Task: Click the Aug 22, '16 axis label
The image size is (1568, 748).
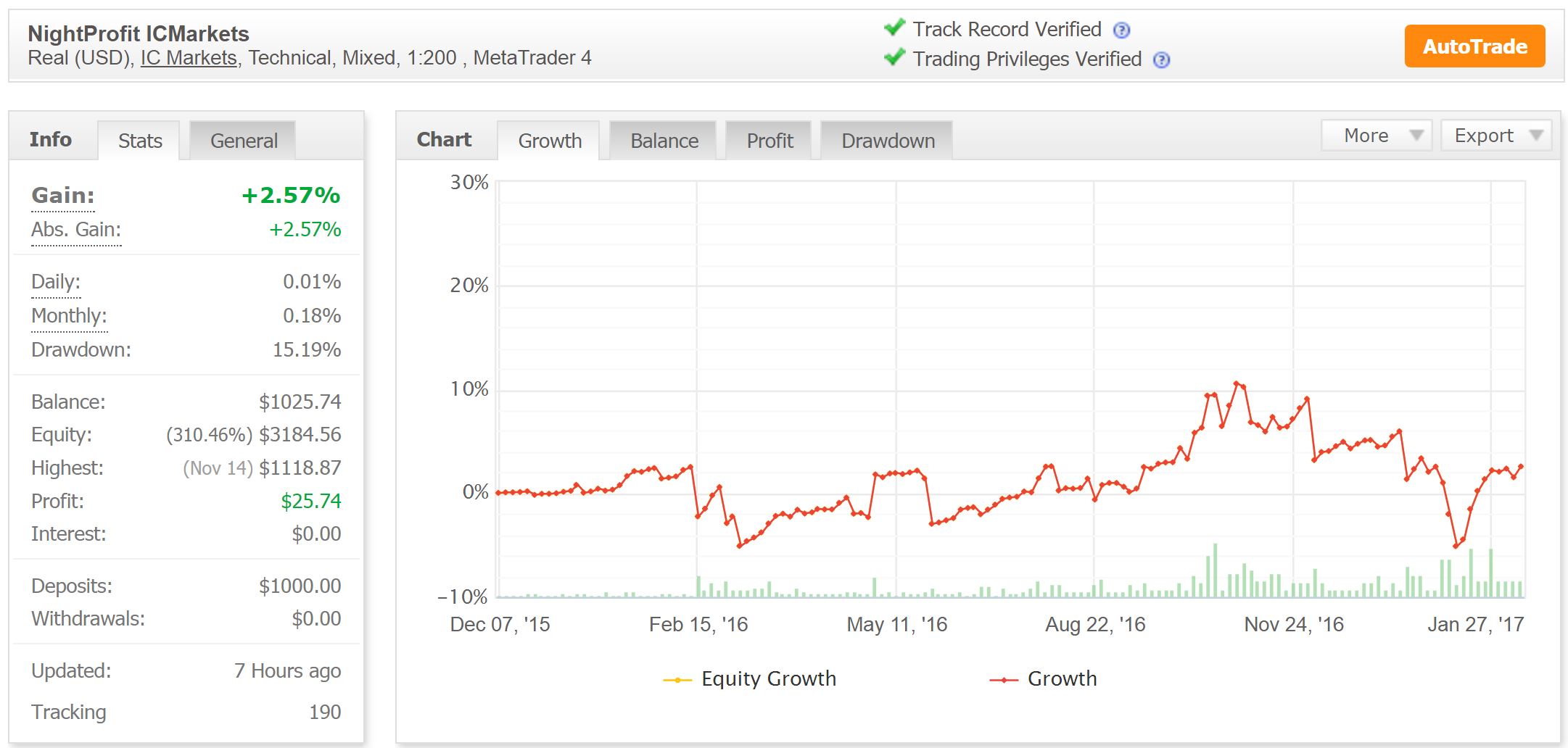Action: point(1095,625)
